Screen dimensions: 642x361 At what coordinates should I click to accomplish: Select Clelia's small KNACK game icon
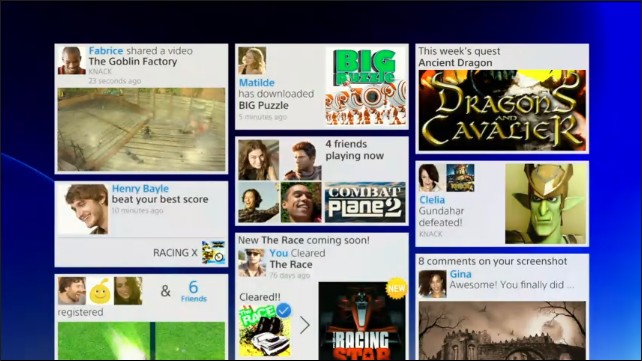point(460,178)
